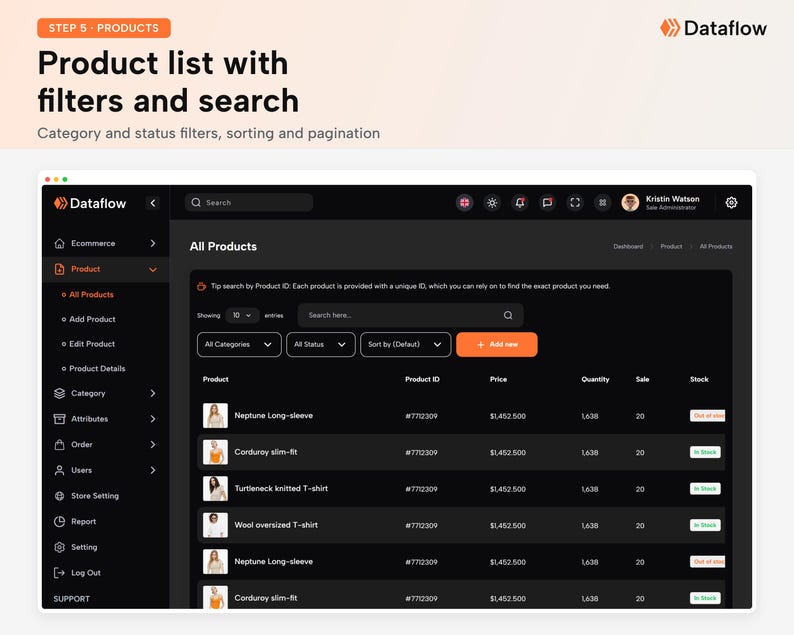Click the Users person icon
The width and height of the screenshot is (794, 635).
pyautogui.click(x=59, y=470)
